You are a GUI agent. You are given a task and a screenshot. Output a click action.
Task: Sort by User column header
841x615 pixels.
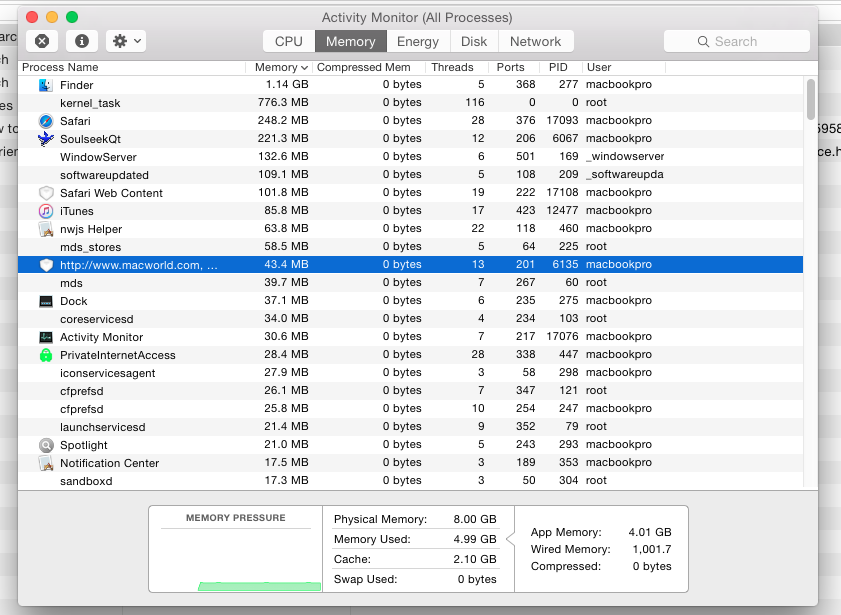coord(624,67)
